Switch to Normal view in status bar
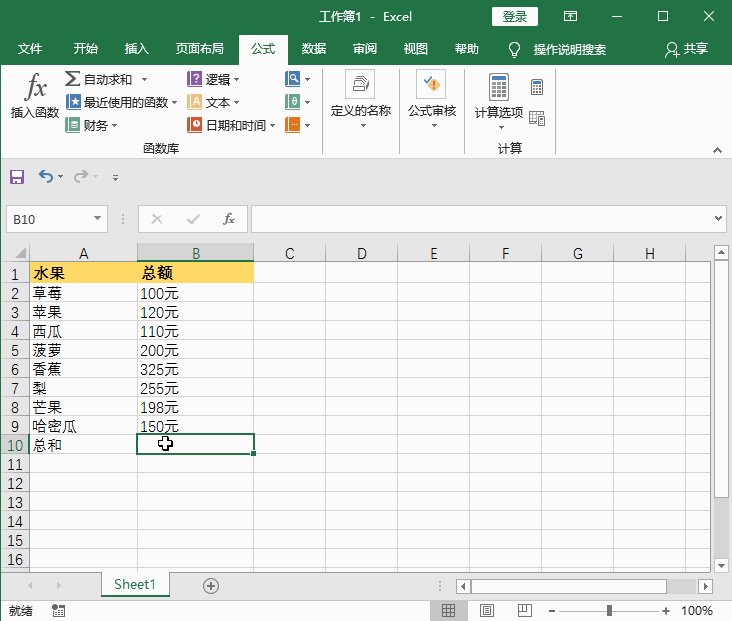 449,610
